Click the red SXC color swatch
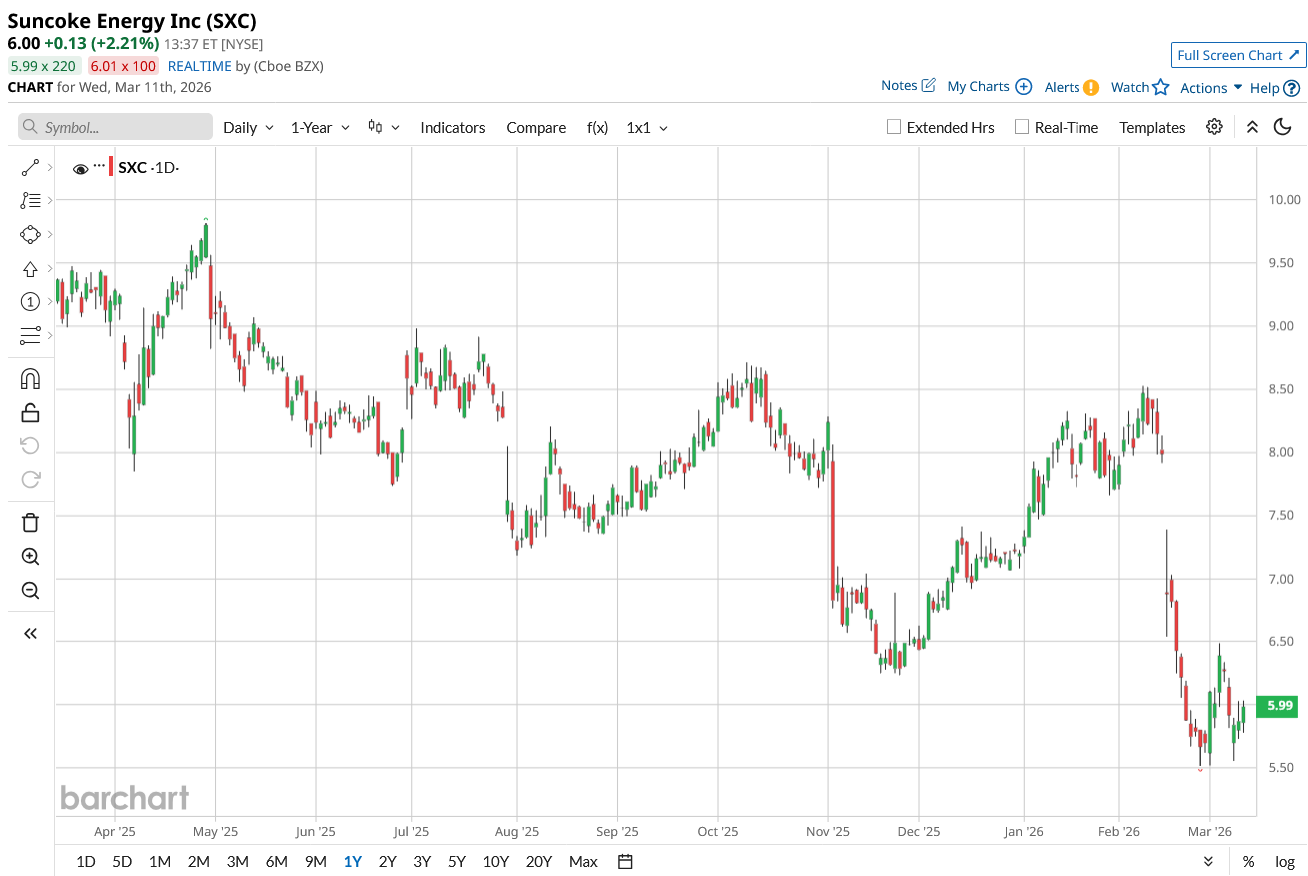This screenshot has width=1308, height=876. [109, 167]
